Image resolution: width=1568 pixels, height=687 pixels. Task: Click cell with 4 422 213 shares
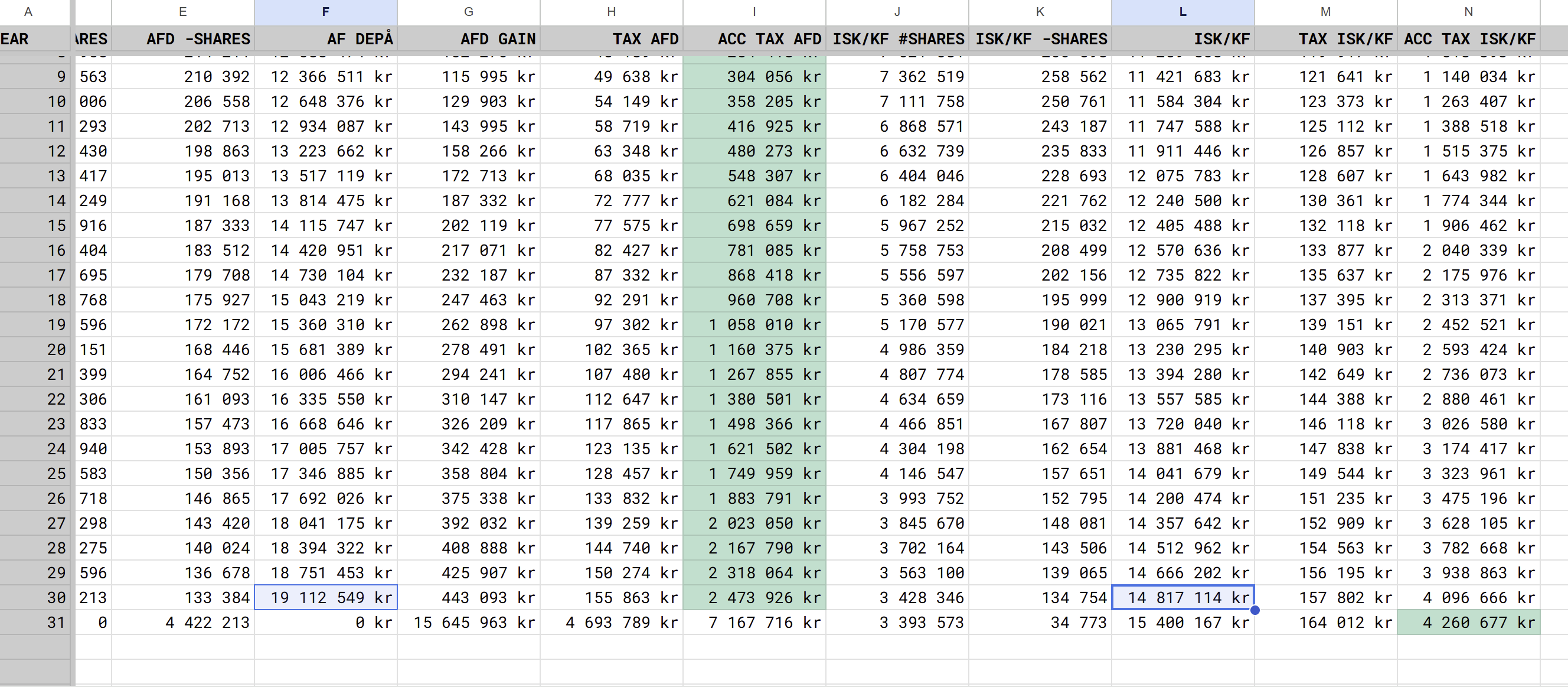point(182,623)
